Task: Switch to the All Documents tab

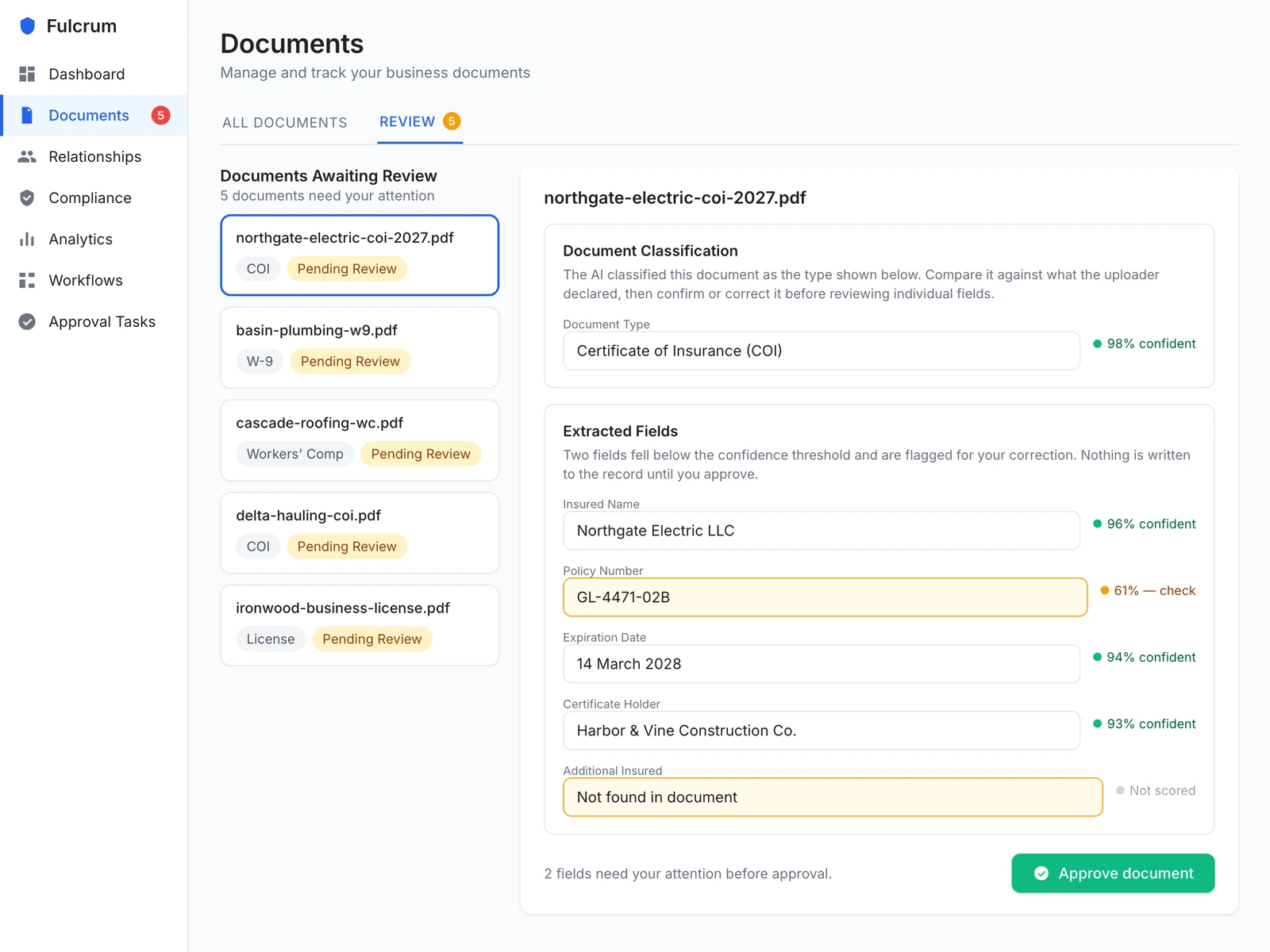Action: point(284,122)
